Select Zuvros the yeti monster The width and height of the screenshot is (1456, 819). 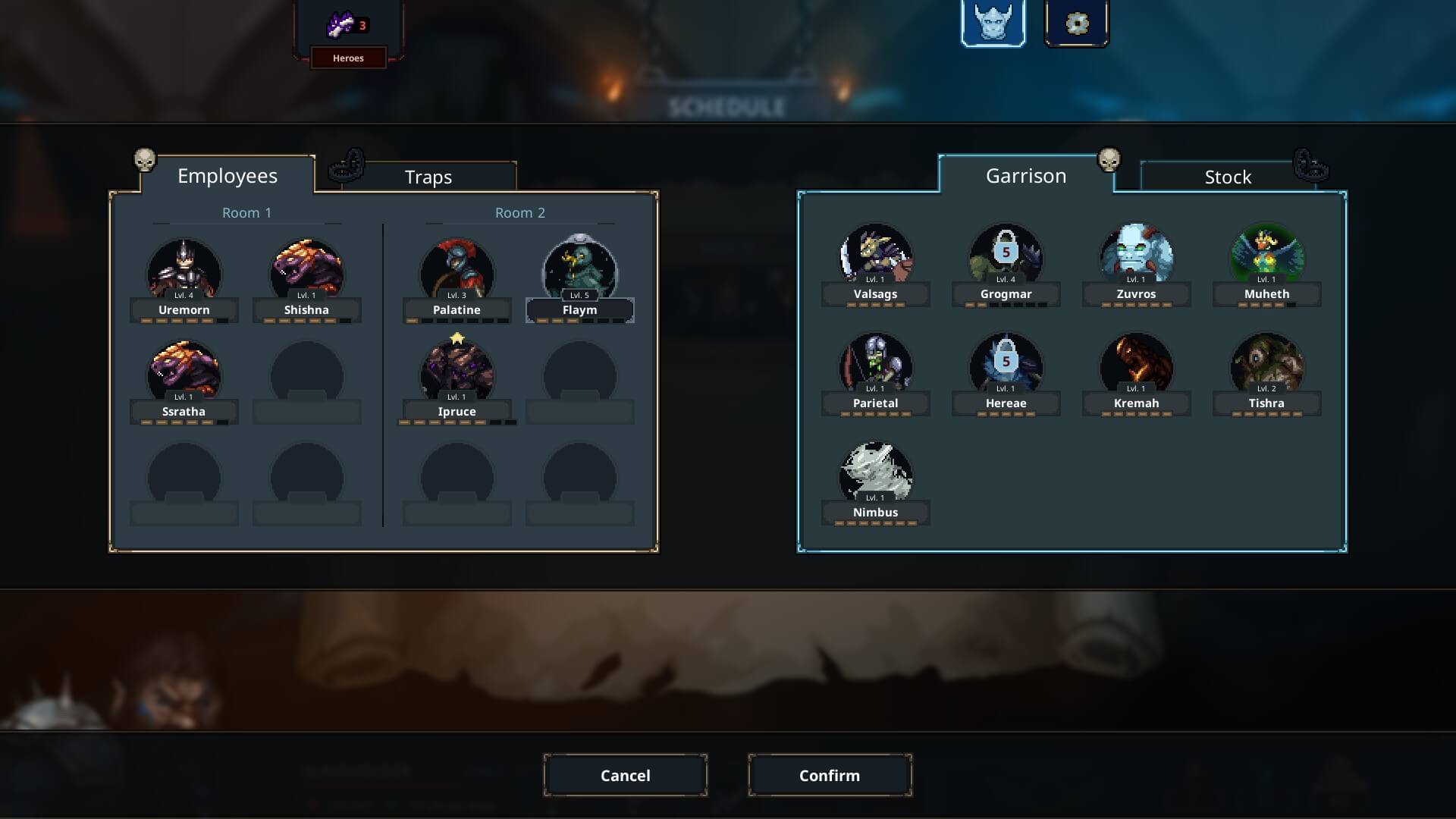[1137, 256]
